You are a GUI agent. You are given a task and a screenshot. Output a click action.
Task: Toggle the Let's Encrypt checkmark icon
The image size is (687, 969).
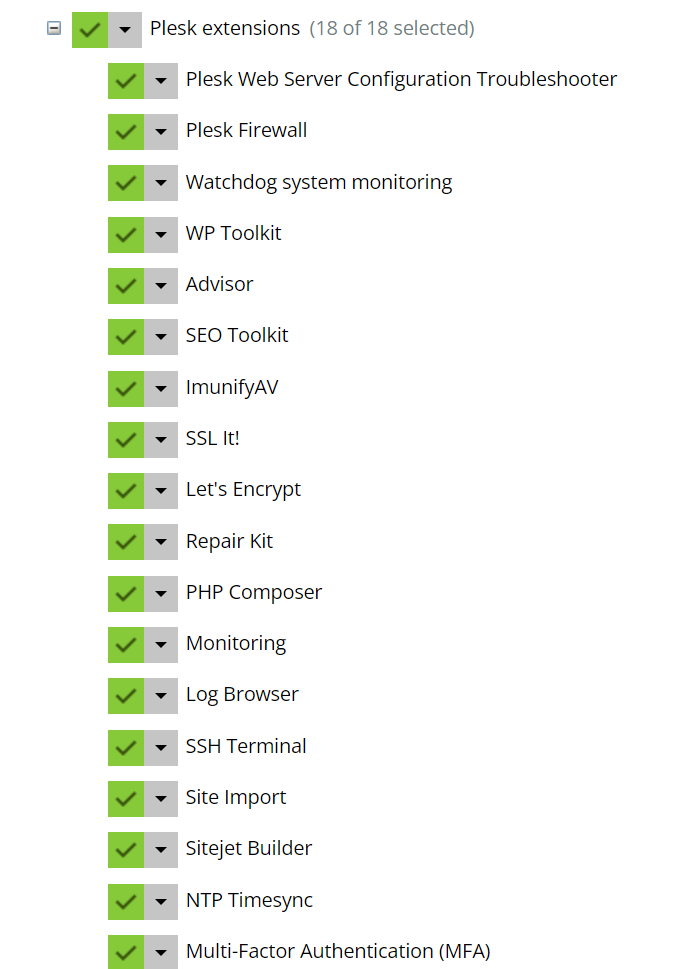tap(125, 490)
